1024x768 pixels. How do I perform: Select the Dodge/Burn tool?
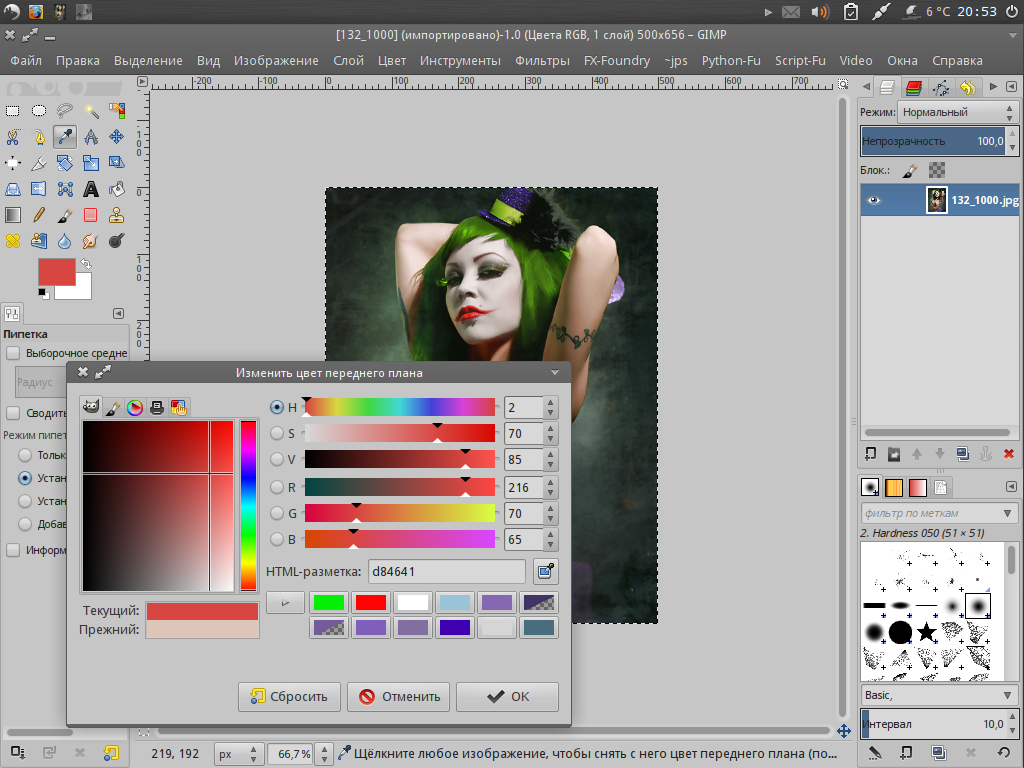coord(117,242)
